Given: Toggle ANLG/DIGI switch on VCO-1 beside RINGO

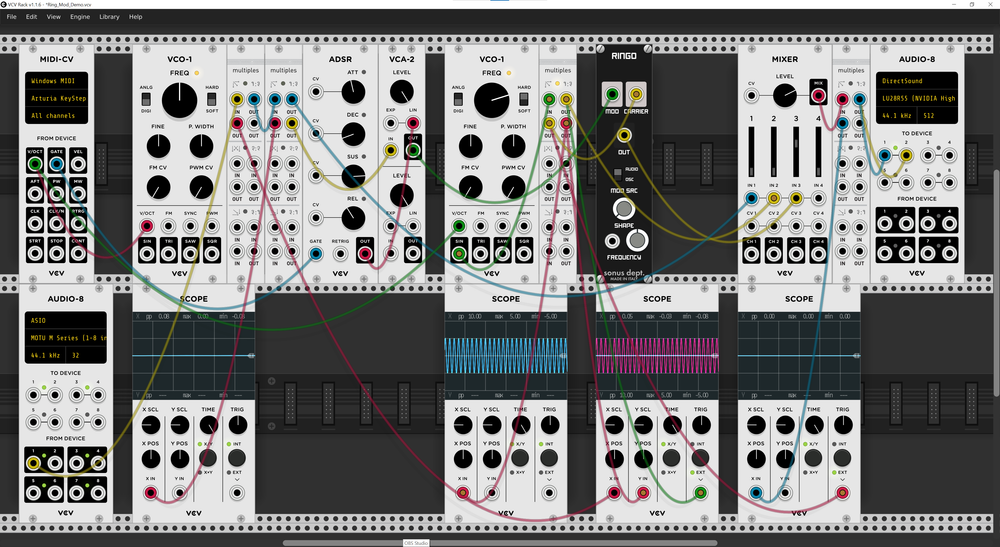Looking at the screenshot, I should [x=458, y=99].
